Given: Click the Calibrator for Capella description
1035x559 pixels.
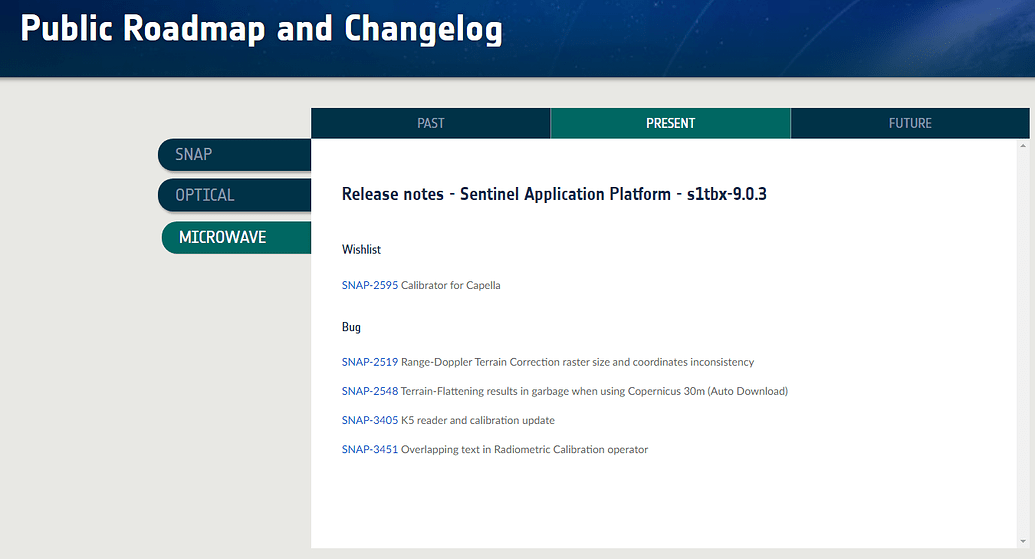Looking at the screenshot, I should tap(450, 285).
